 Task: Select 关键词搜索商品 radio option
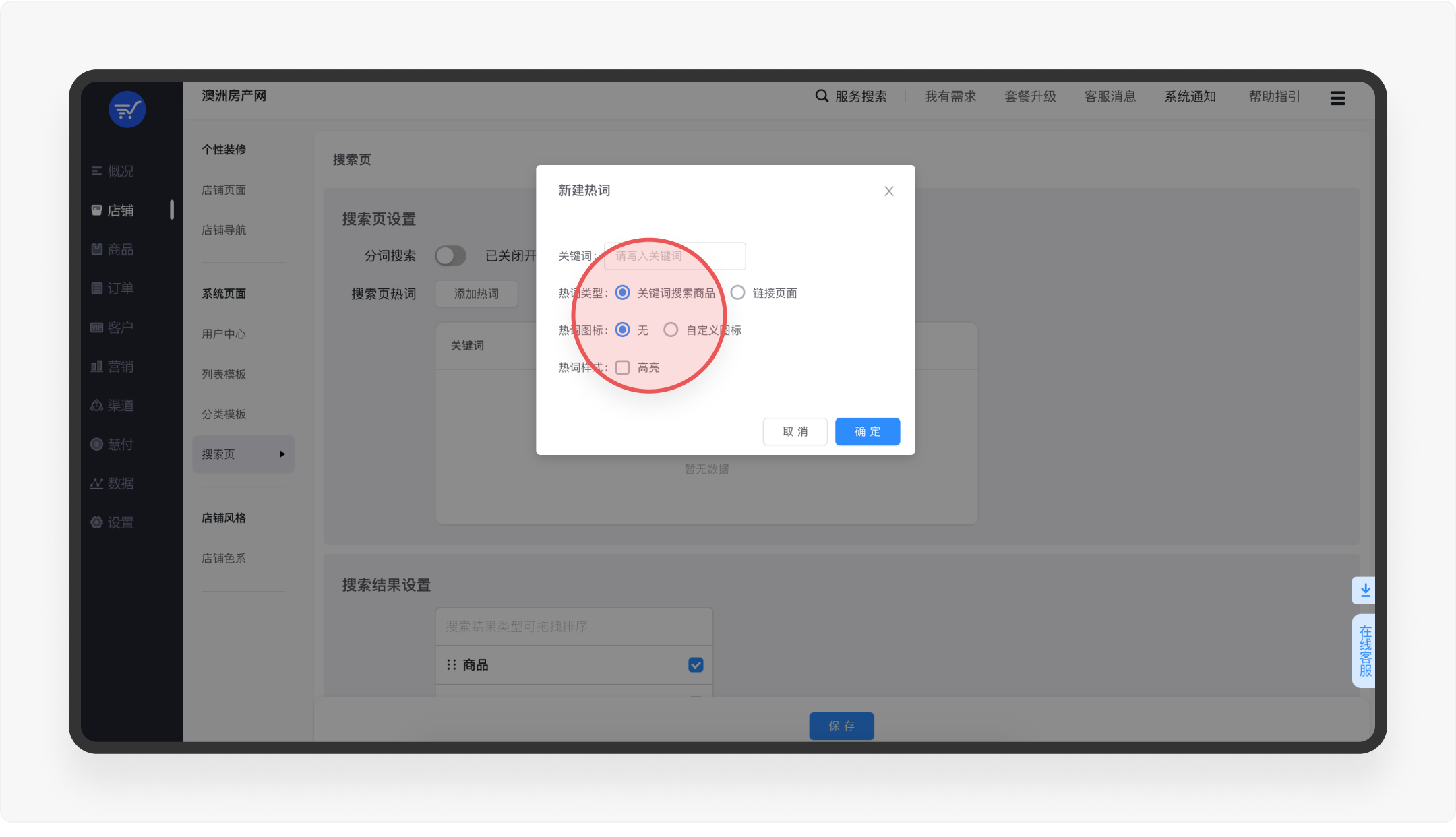point(623,292)
